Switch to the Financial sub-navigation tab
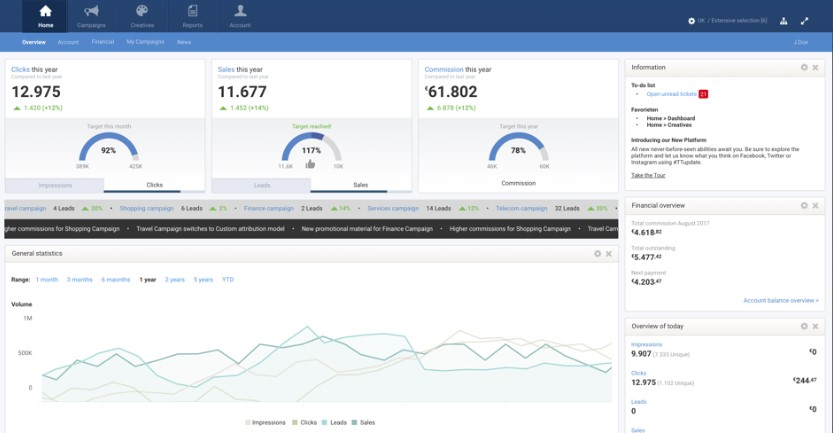The width and height of the screenshot is (833, 433). [102, 42]
